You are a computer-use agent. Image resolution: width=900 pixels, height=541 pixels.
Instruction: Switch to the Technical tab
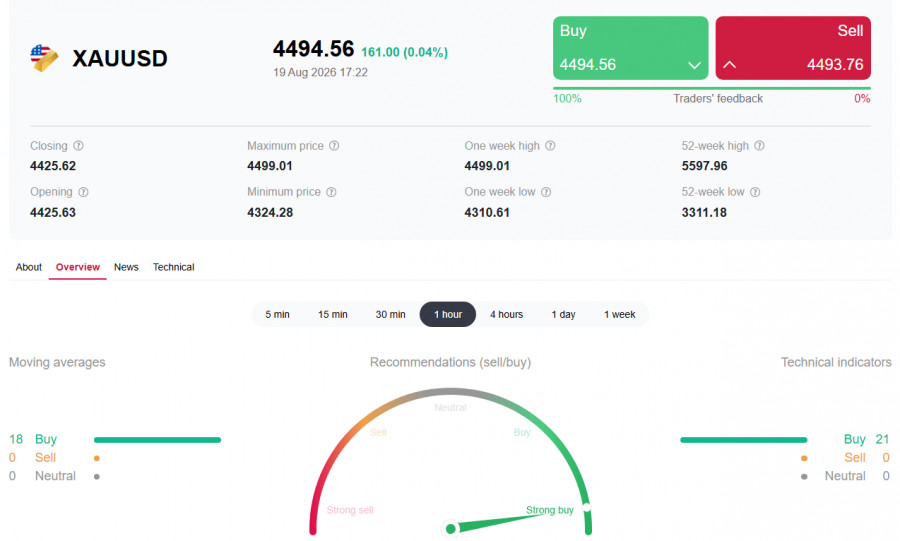(x=173, y=267)
